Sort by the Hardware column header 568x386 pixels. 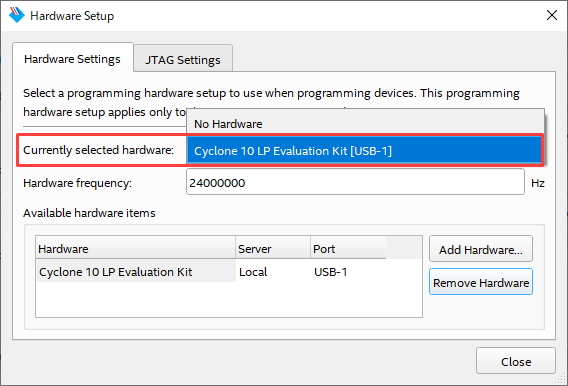135,249
